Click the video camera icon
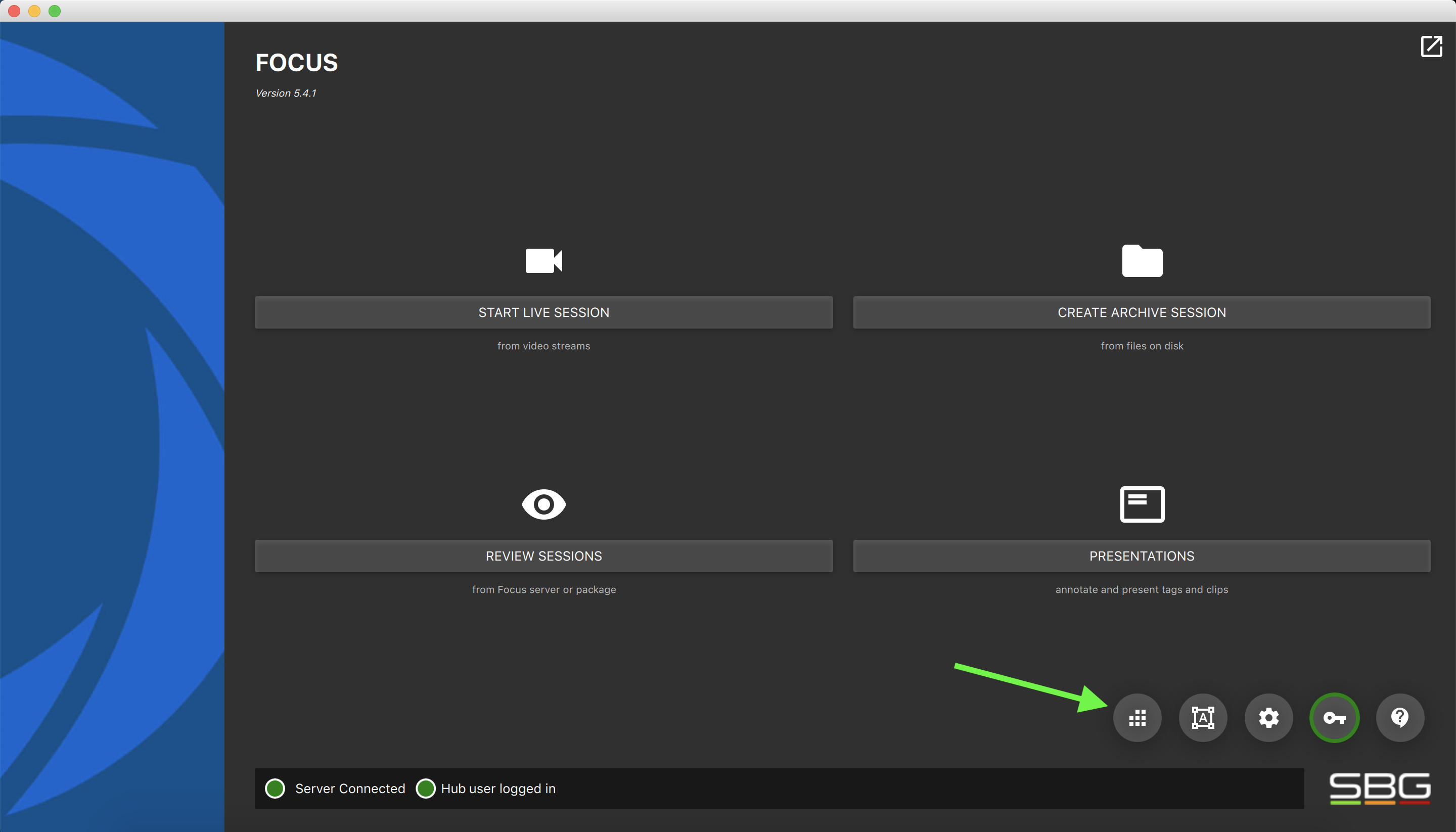Viewport: 1456px width, 832px height. pos(544,261)
